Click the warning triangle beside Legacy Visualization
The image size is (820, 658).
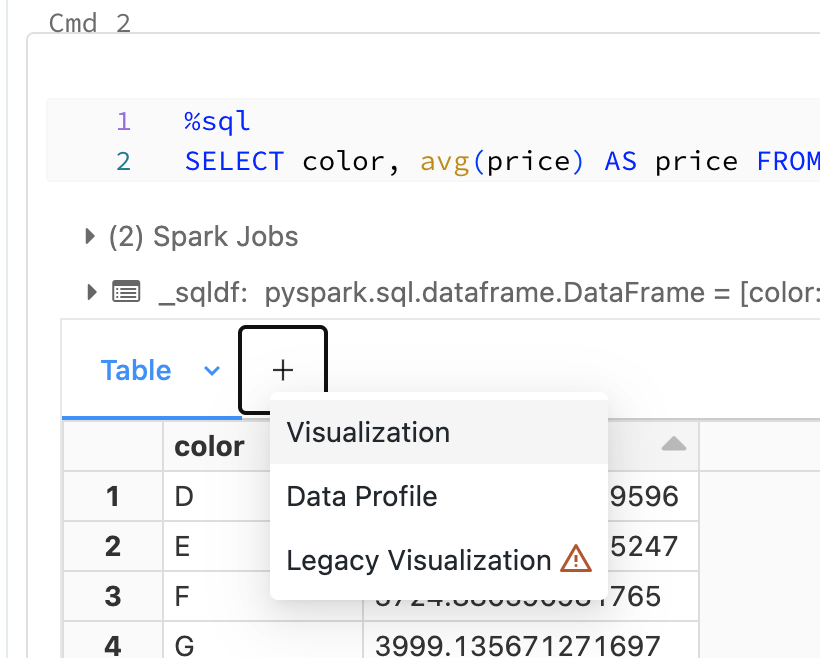pos(575,560)
